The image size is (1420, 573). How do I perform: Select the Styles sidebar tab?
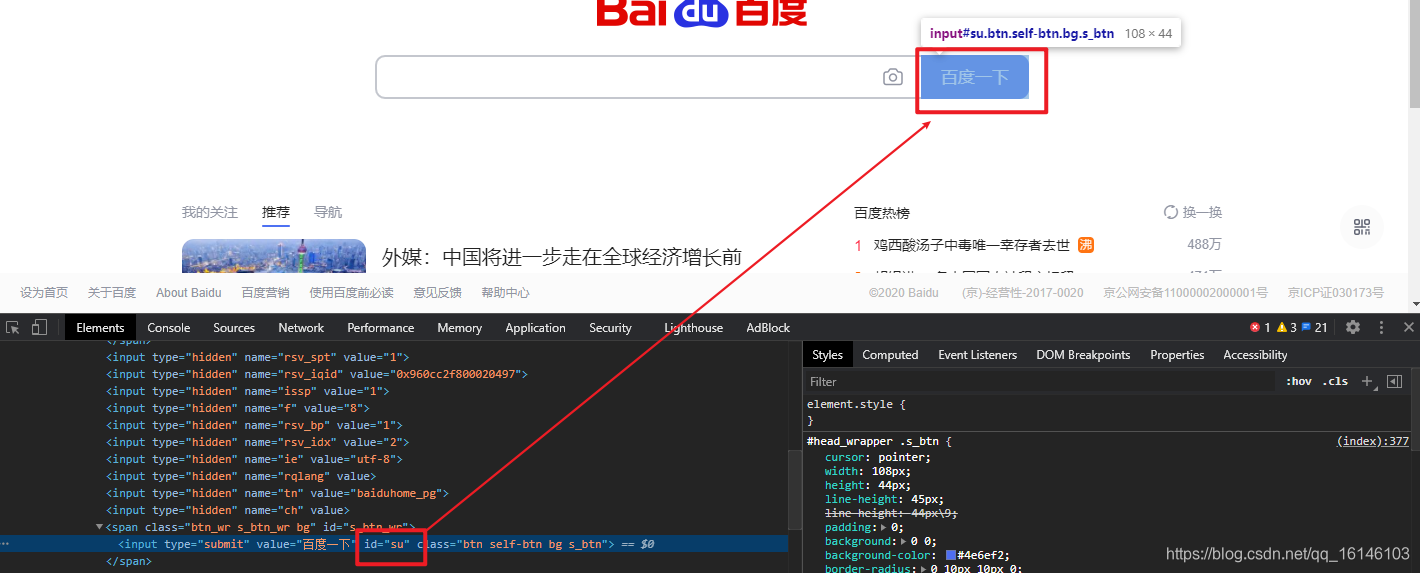click(x=827, y=354)
